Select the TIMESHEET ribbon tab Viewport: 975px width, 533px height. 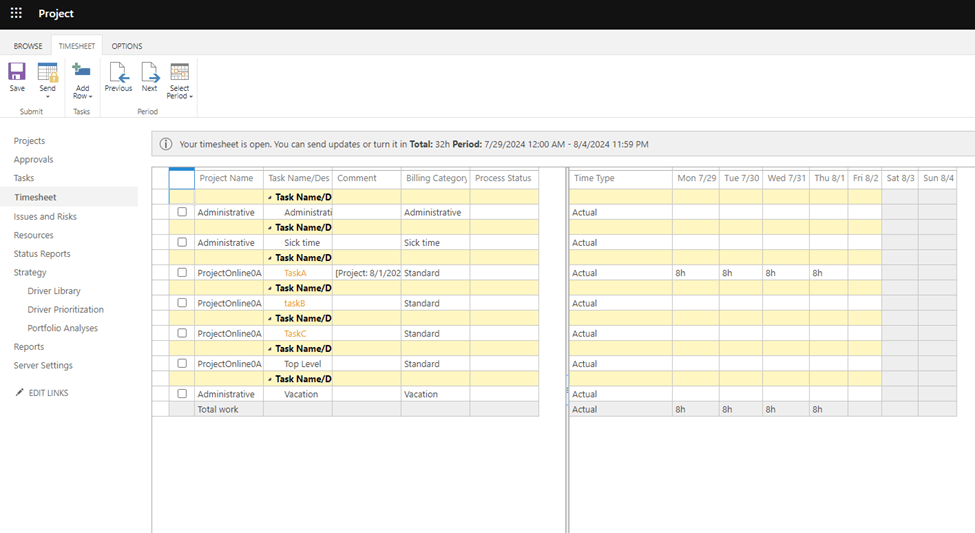pos(76,46)
